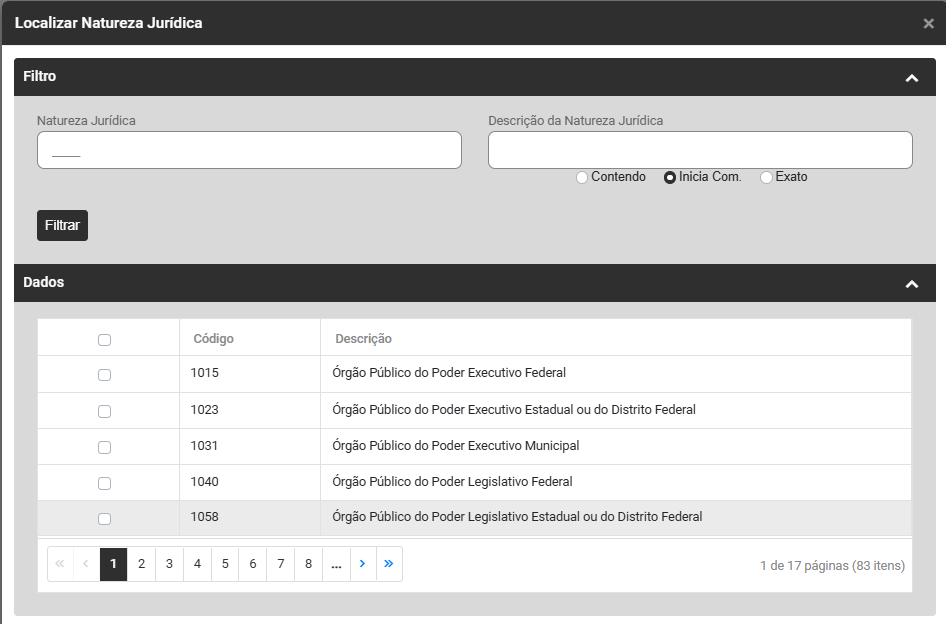Check the box for code 1058 row
The height and width of the screenshot is (624, 946).
coord(104,519)
